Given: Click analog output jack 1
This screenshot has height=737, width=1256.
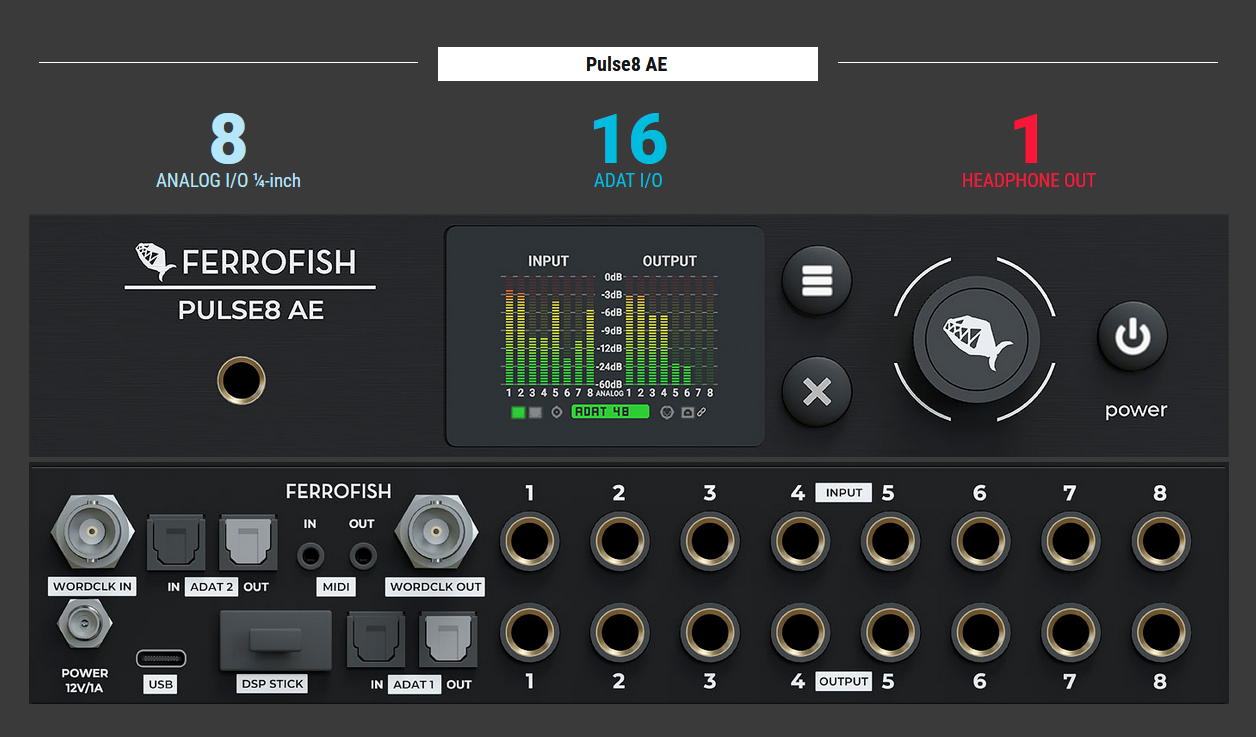Looking at the screenshot, I should (x=529, y=633).
